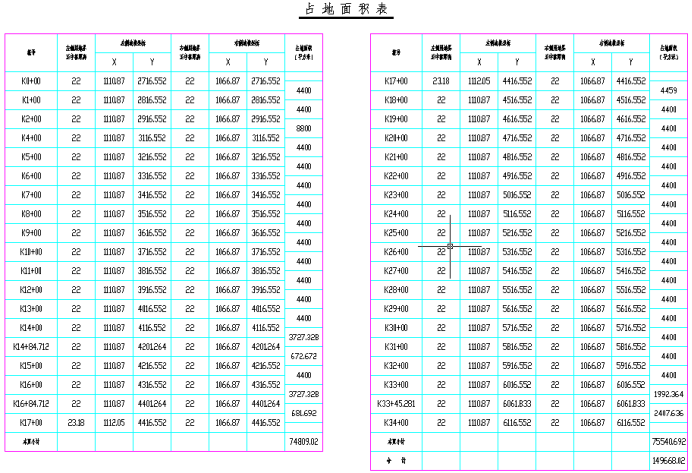Pick the K23+00 station cell
This screenshot has width=692, height=473.
point(396,195)
